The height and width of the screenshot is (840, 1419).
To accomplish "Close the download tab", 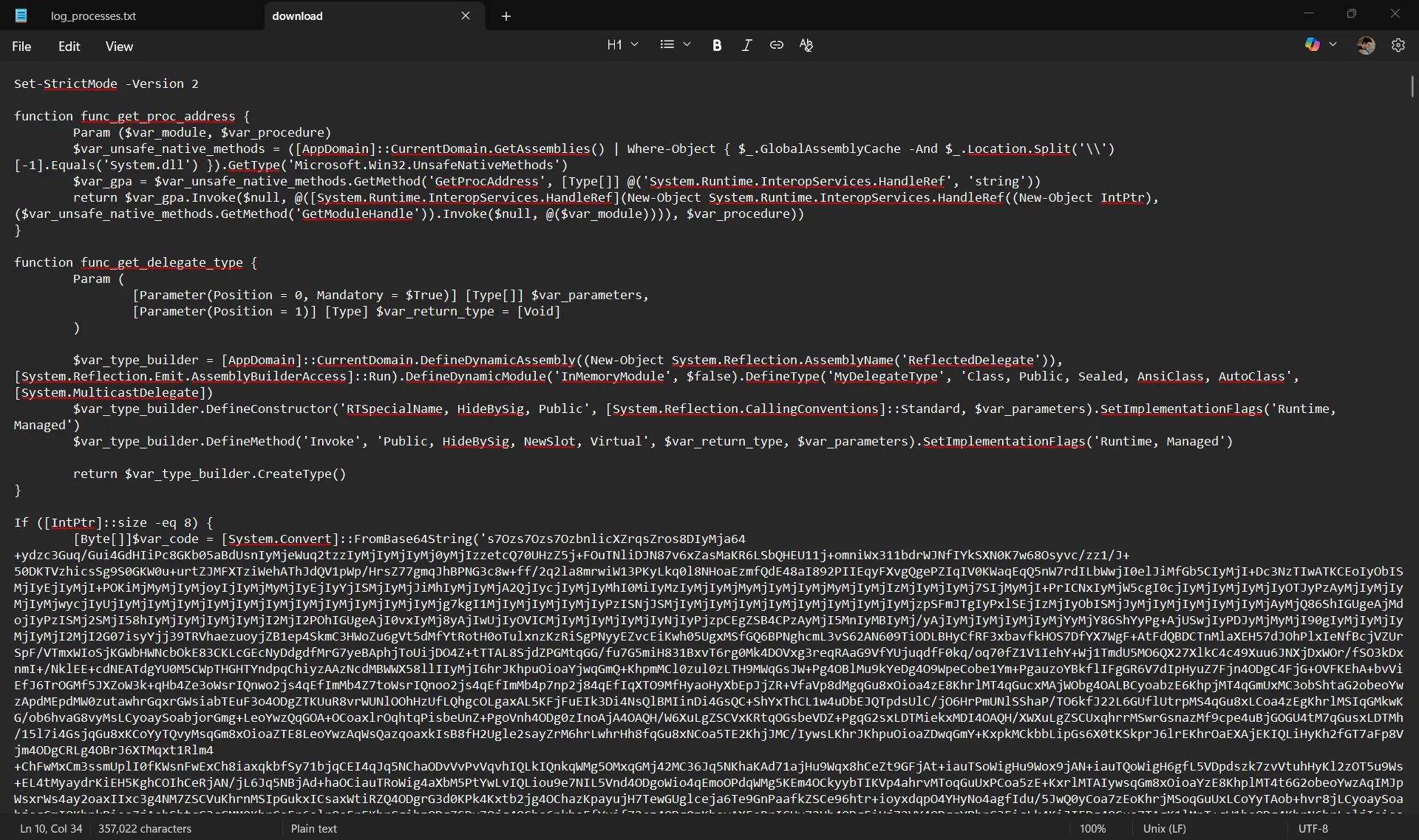I will tap(466, 16).
